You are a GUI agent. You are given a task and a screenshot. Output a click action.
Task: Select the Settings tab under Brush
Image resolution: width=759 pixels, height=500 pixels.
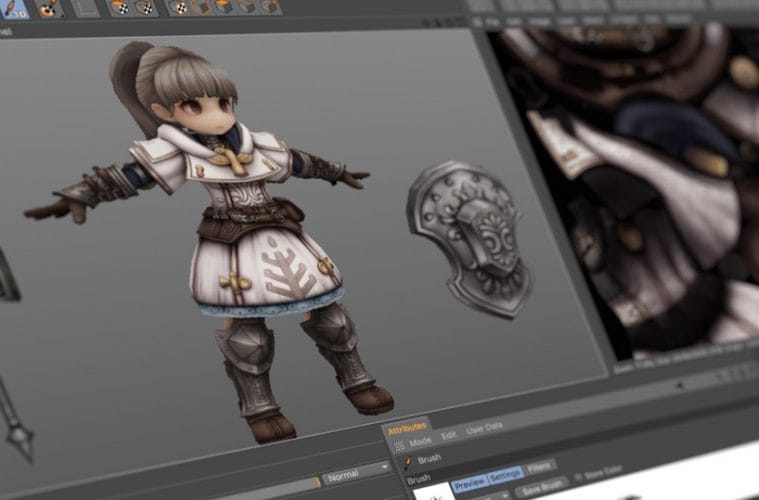pos(505,477)
